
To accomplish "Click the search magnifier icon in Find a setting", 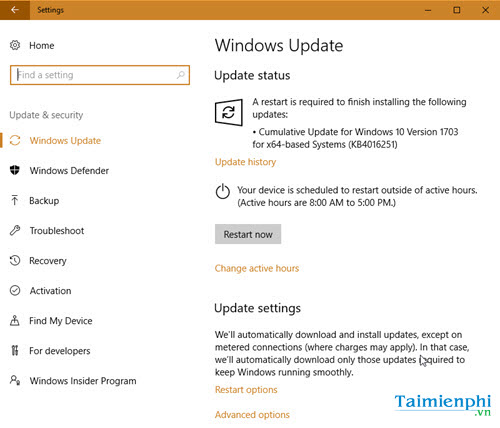I will point(181,75).
